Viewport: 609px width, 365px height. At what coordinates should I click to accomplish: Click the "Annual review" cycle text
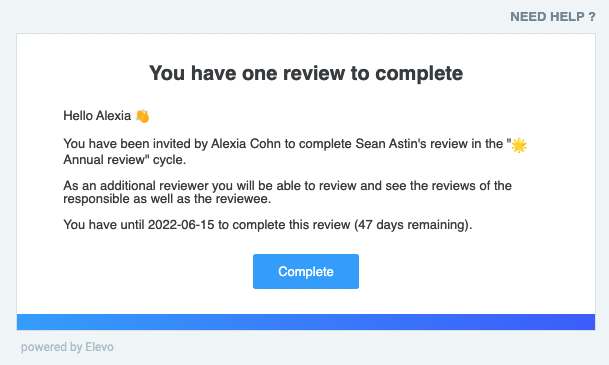point(106,160)
